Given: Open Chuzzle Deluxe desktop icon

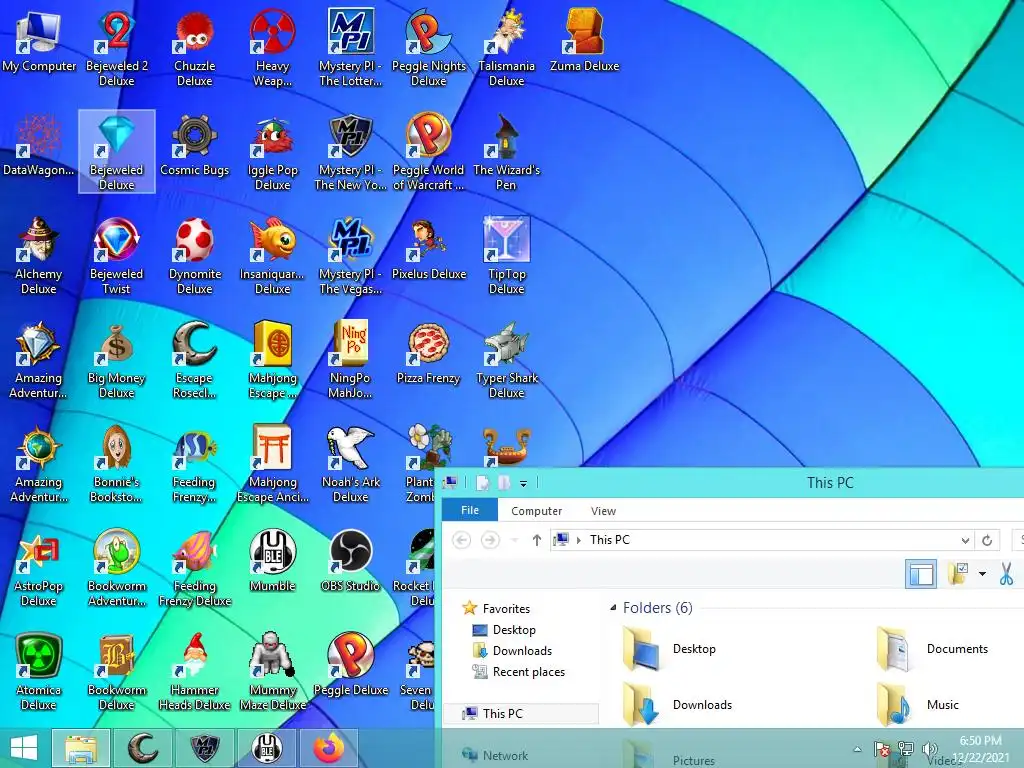Looking at the screenshot, I should pyautogui.click(x=195, y=47).
